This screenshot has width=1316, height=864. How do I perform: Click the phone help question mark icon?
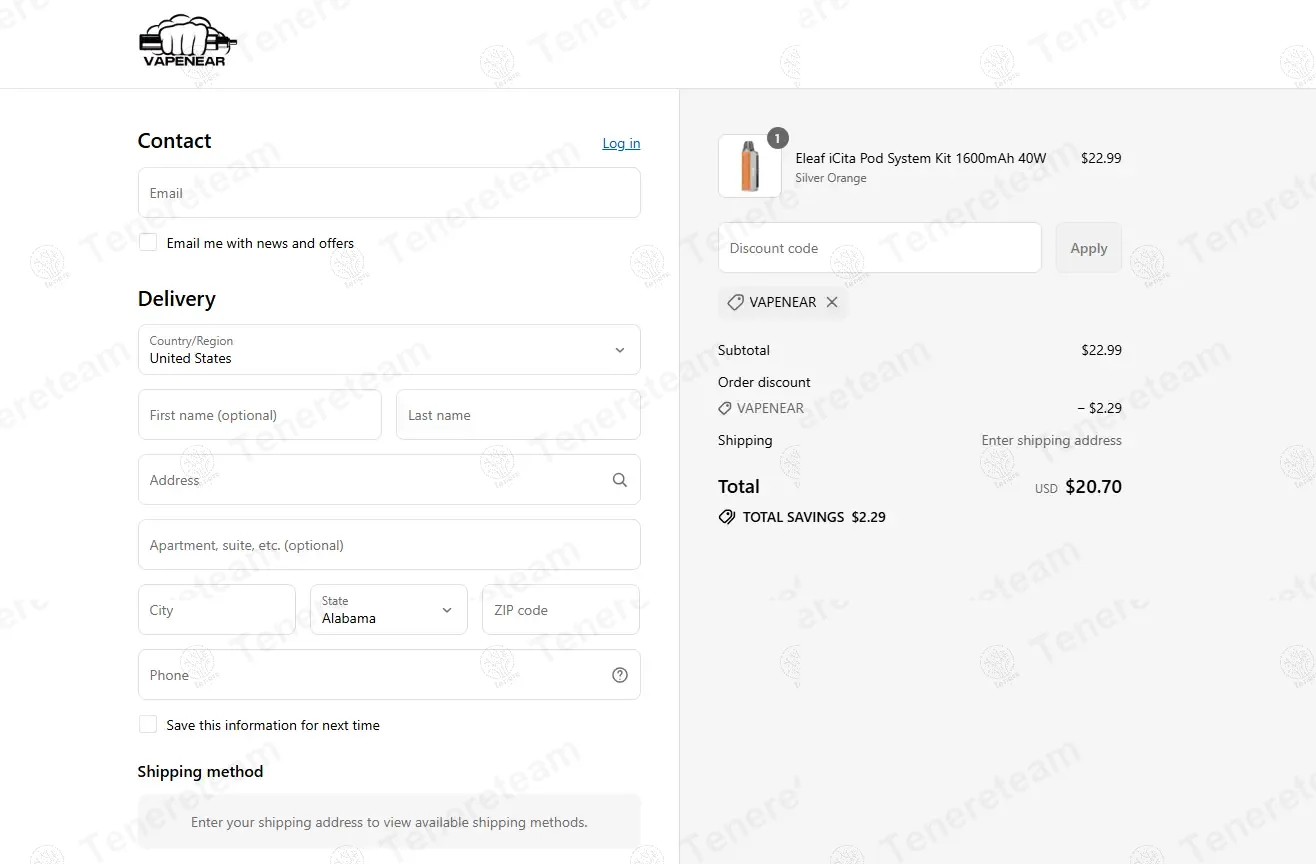(x=620, y=675)
